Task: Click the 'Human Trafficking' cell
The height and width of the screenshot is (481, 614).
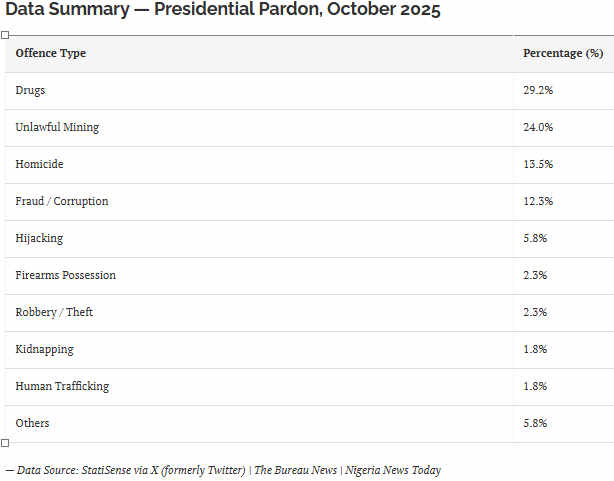Action: click(x=62, y=386)
